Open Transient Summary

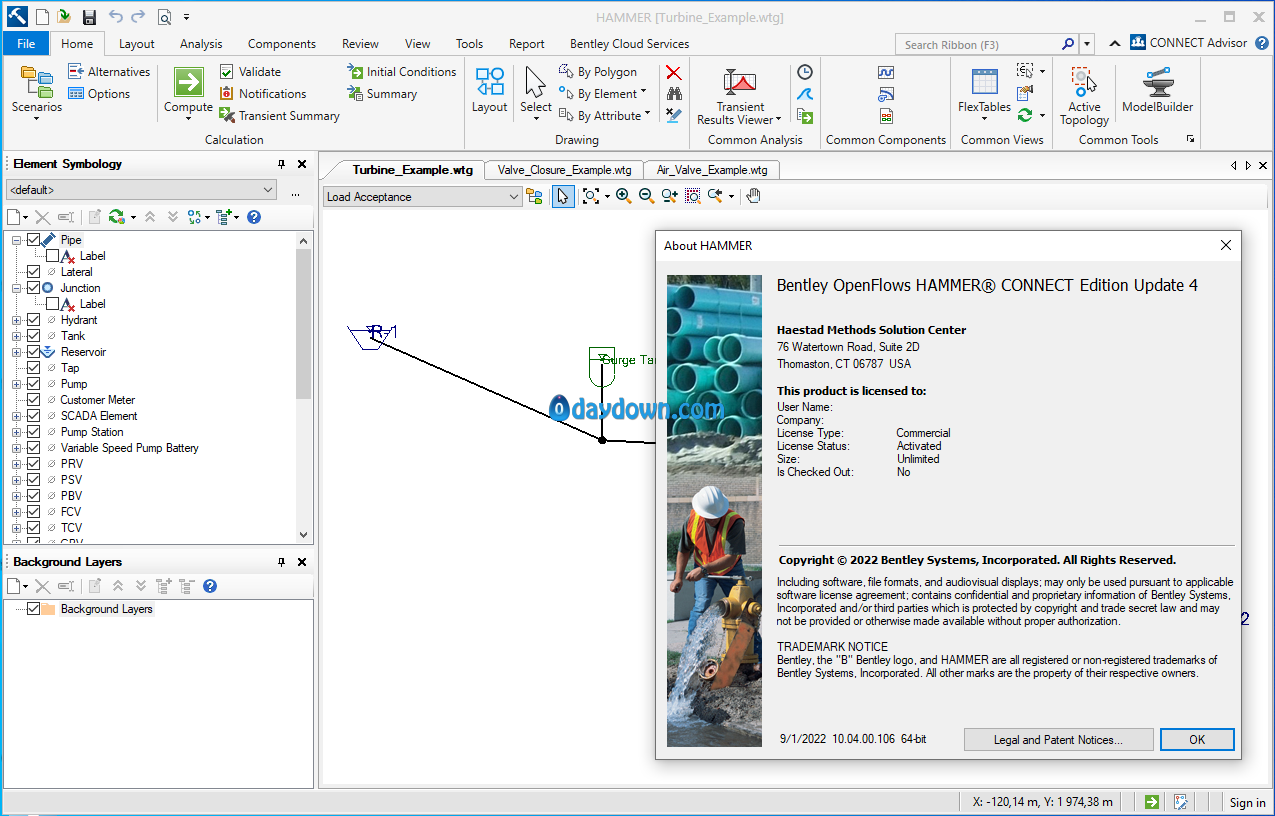[279, 116]
